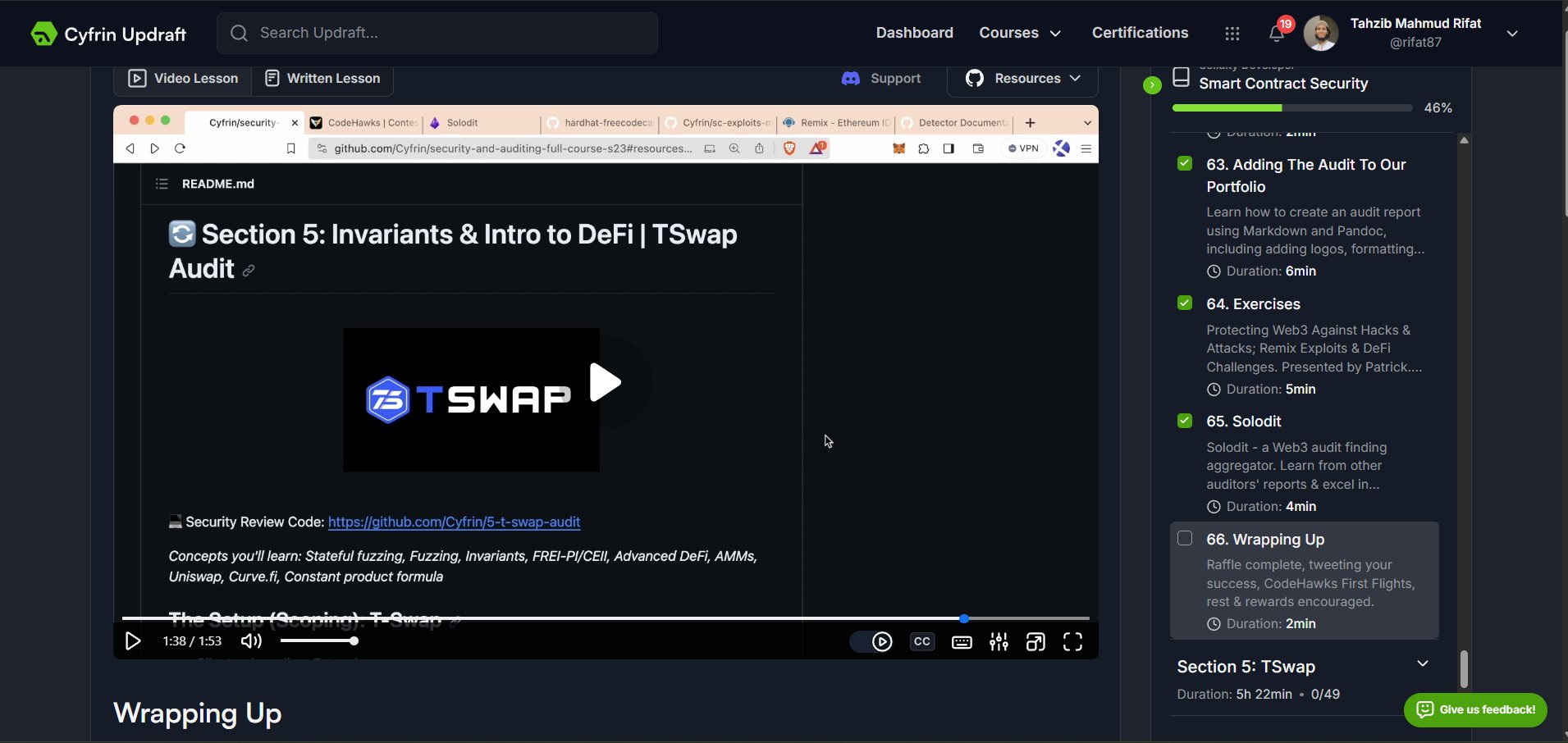Click the clock icon next to Duration 5min
Image resolution: width=1568 pixels, height=743 pixels.
tap(1214, 390)
